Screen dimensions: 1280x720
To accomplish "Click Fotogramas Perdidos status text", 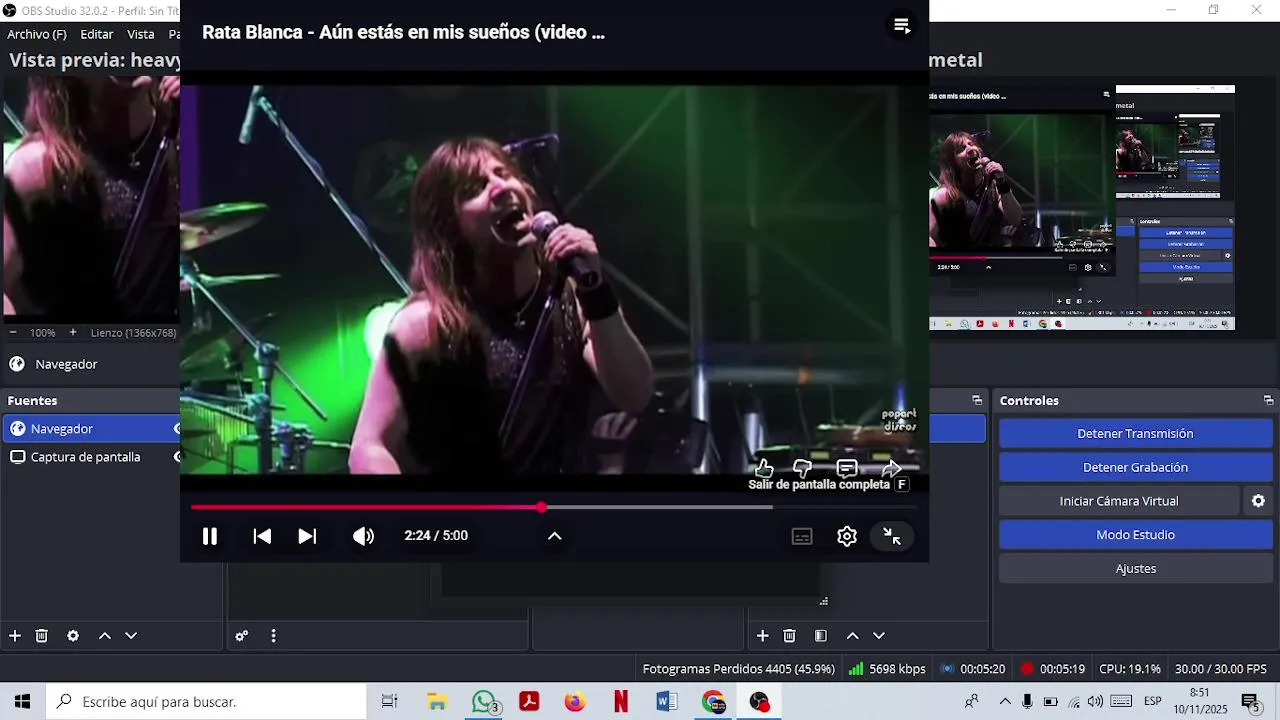I will (739, 669).
